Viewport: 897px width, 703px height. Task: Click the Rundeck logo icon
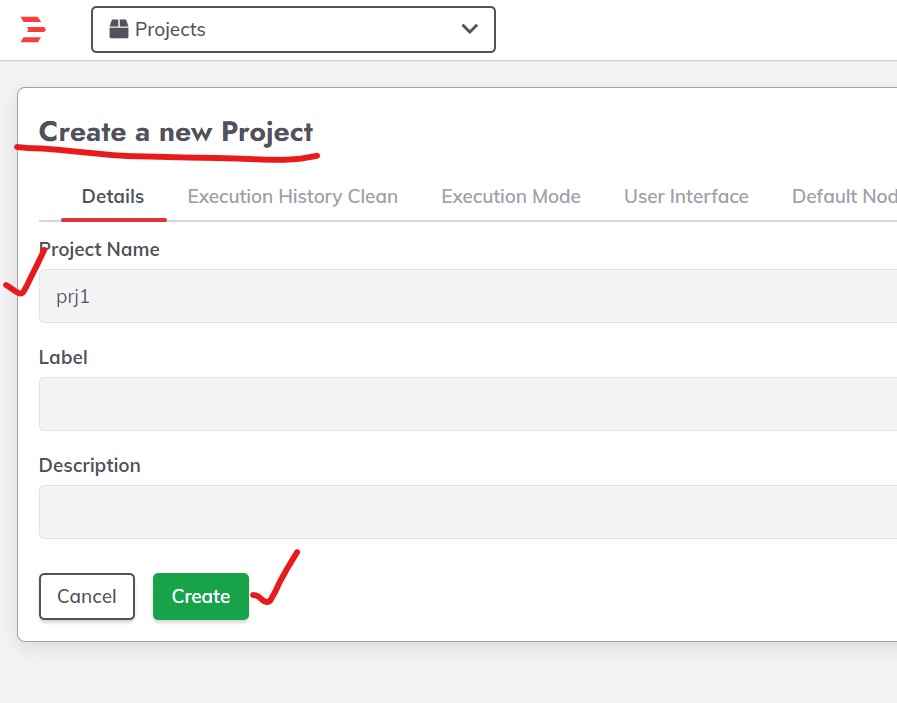pos(33,30)
